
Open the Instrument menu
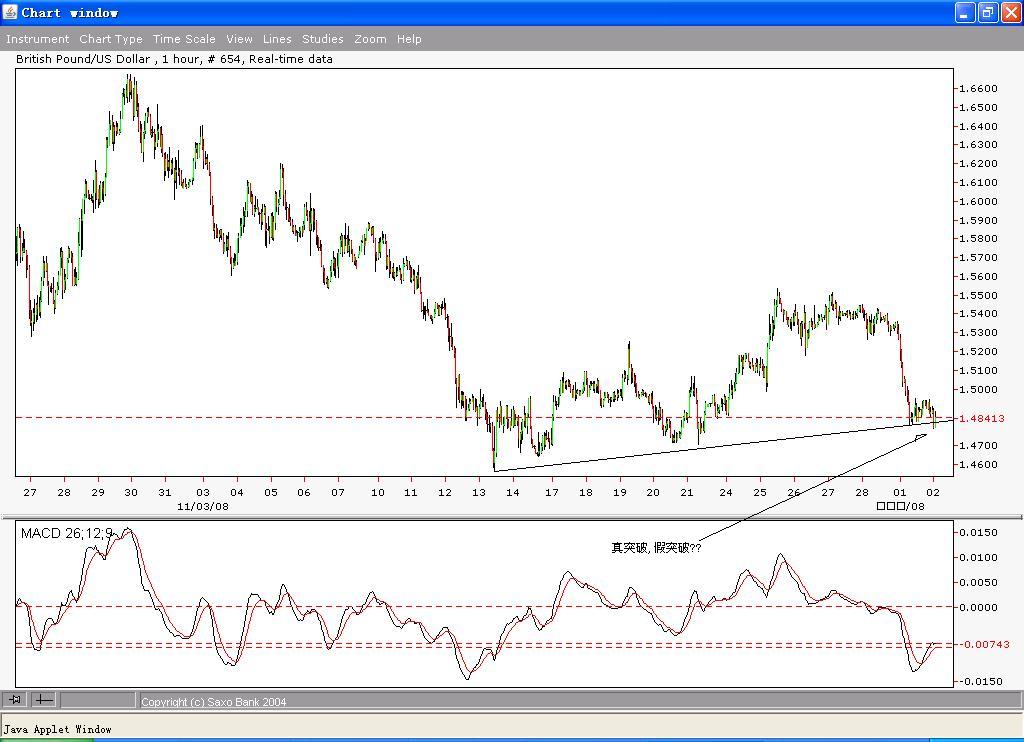coord(37,39)
